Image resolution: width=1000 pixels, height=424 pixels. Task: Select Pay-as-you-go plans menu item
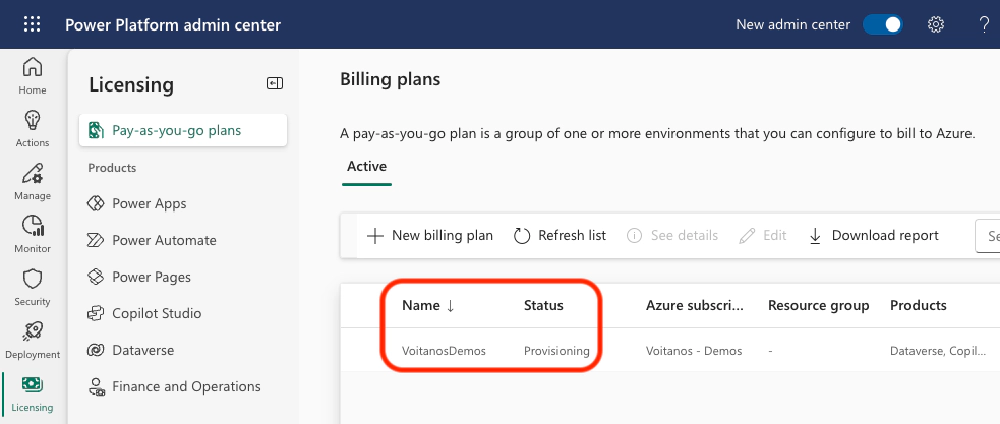(182, 131)
